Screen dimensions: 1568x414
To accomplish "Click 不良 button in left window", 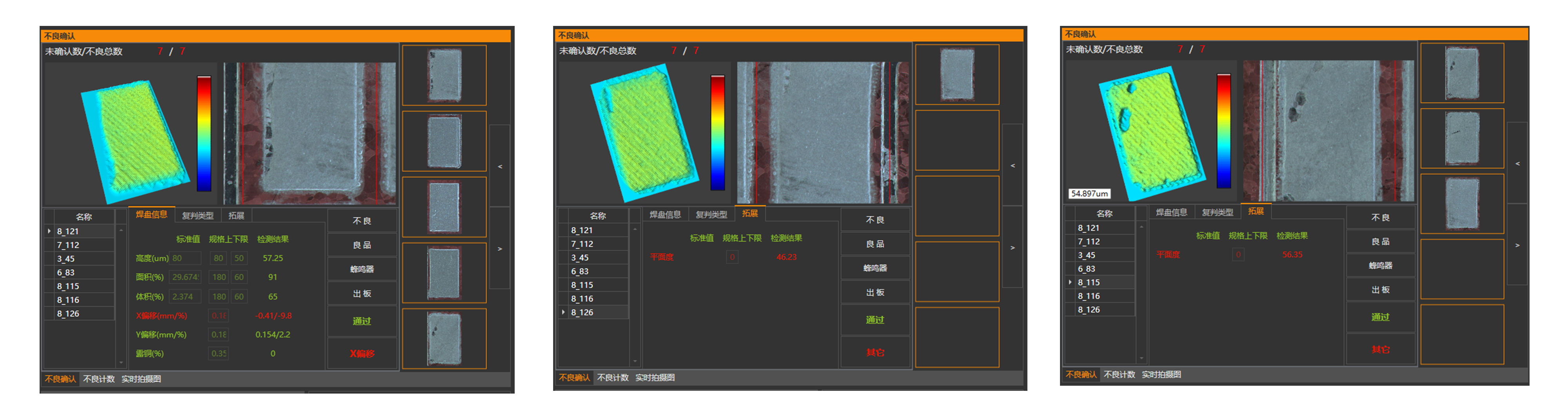I will click(x=362, y=221).
